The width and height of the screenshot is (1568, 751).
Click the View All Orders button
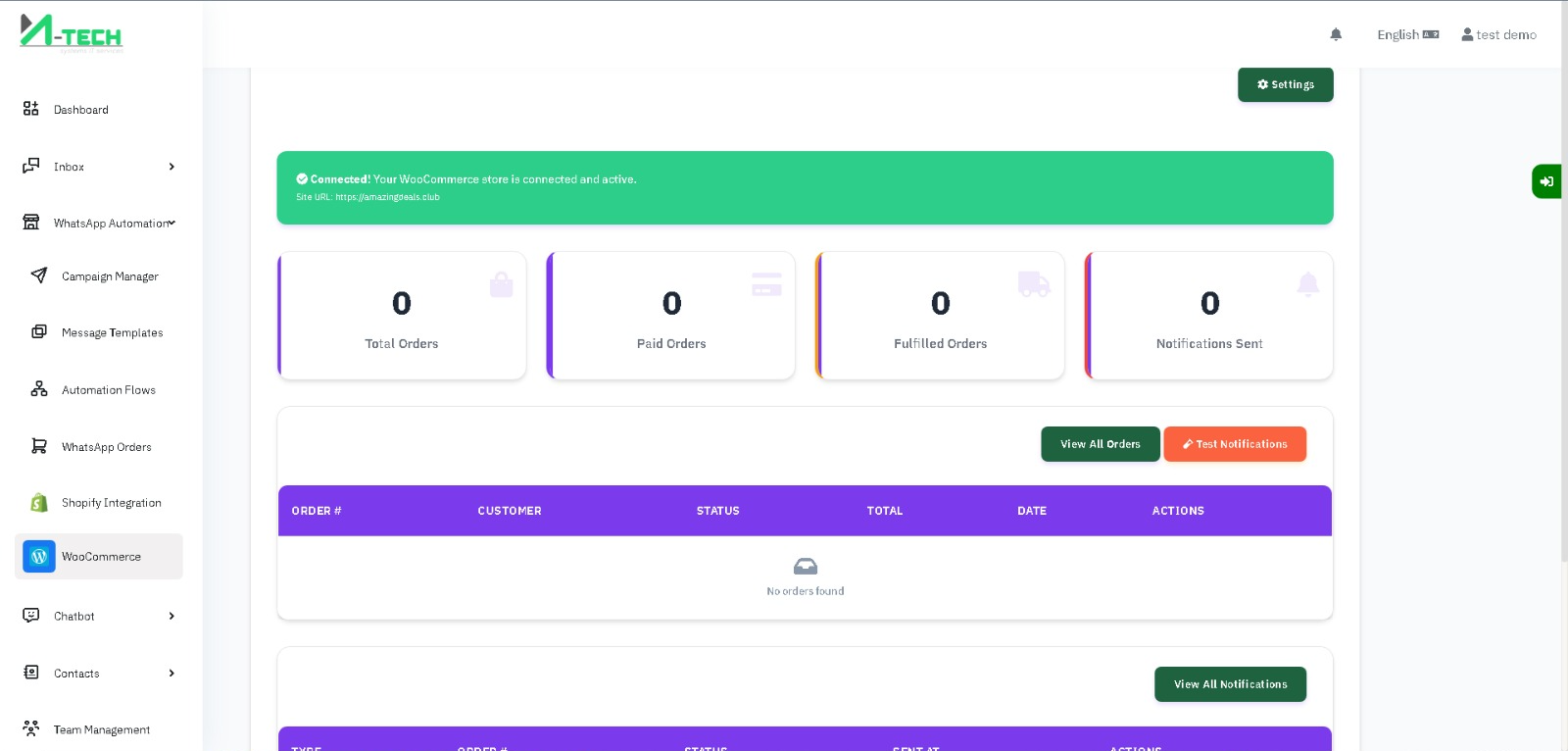pyautogui.click(x=1100, y=444)
